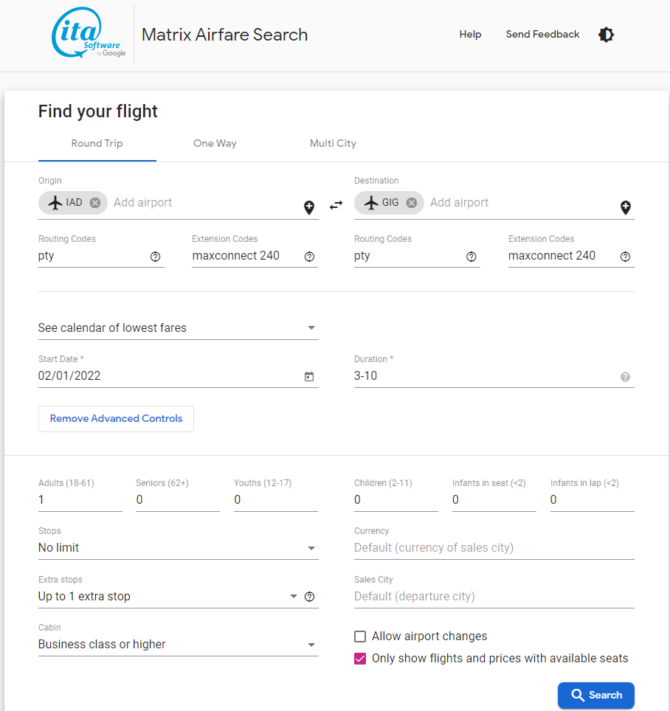Viewport: 670px width, 711px height.
Task: Switch to the One Way tab
Action: pyautogui.click(x=215, y=144)
